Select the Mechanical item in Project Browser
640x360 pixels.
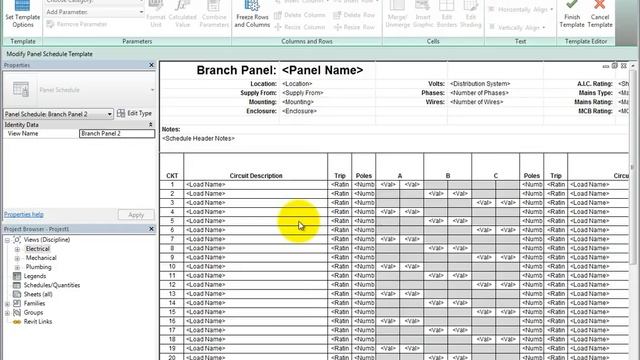41,258
